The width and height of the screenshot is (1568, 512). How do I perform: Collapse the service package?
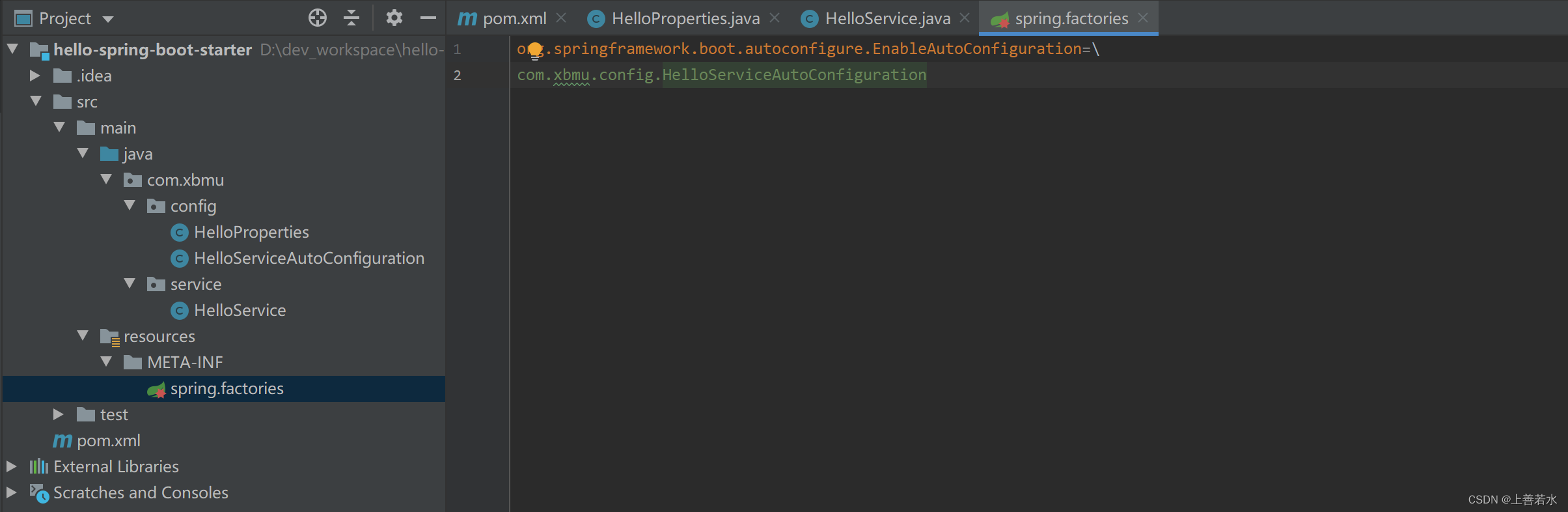point(130,283)
